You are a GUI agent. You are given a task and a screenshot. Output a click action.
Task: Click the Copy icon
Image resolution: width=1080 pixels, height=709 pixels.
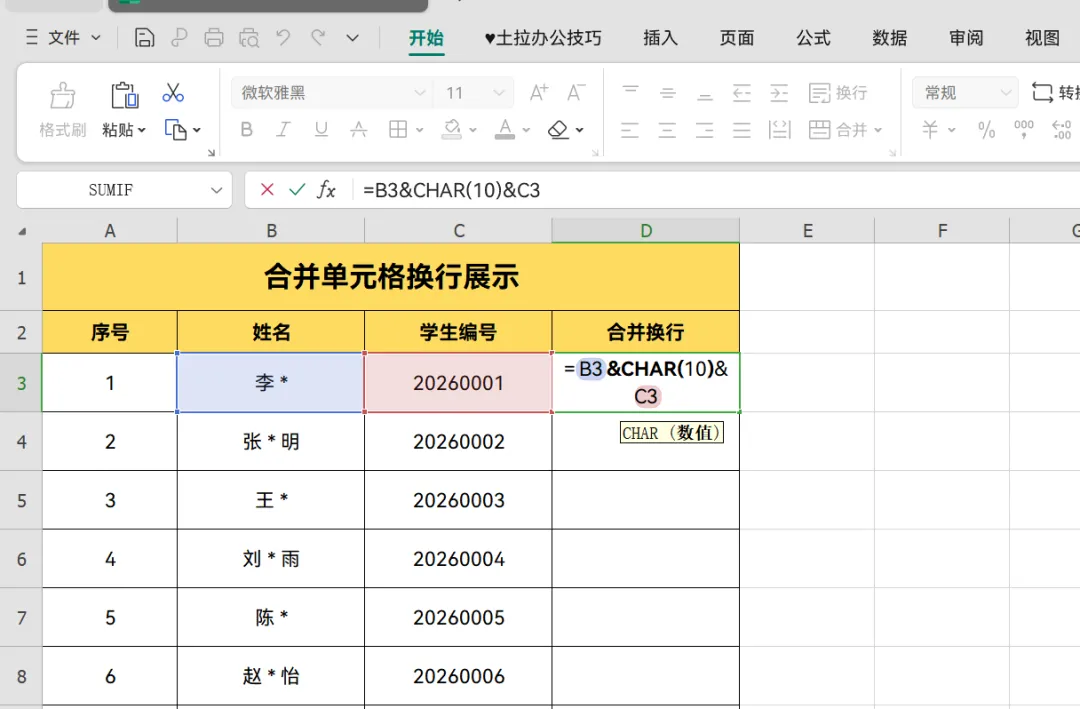(176, 130)
